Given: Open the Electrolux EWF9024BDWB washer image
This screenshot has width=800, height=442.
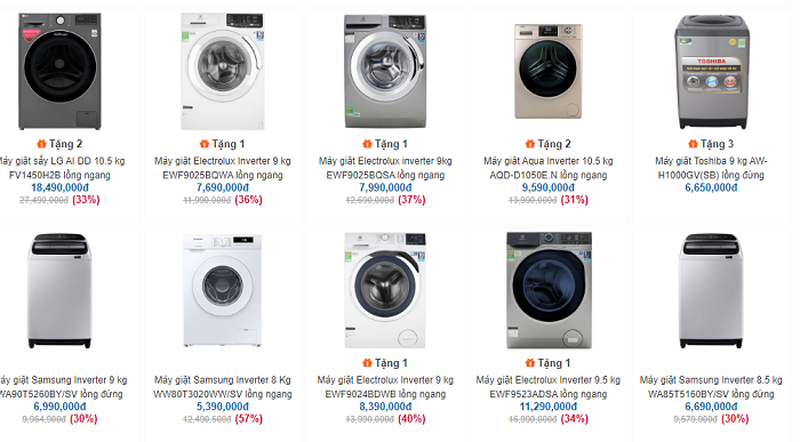Looking at the screenshot, I should (384, 292).
